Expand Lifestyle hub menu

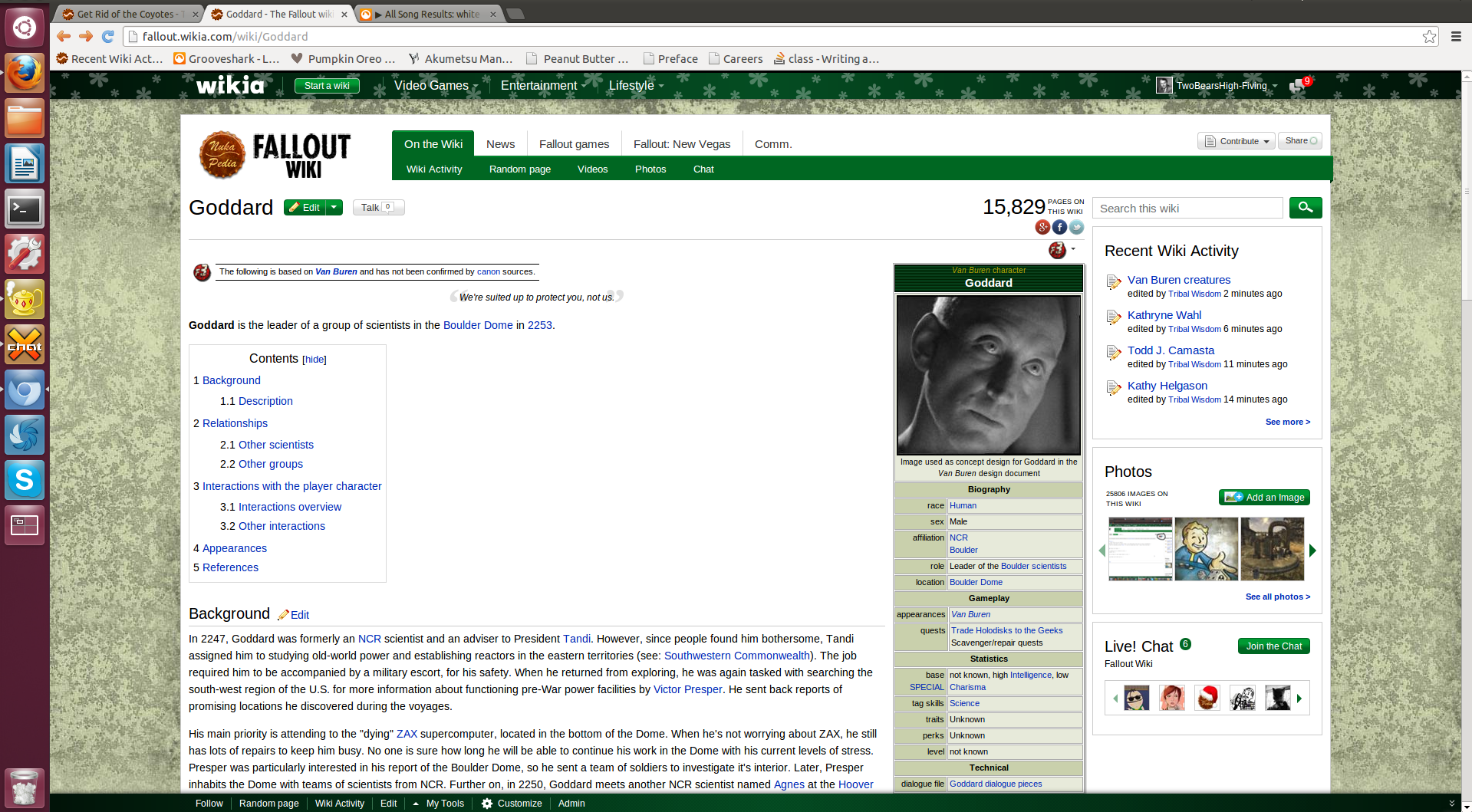click(x=637, y=85)
